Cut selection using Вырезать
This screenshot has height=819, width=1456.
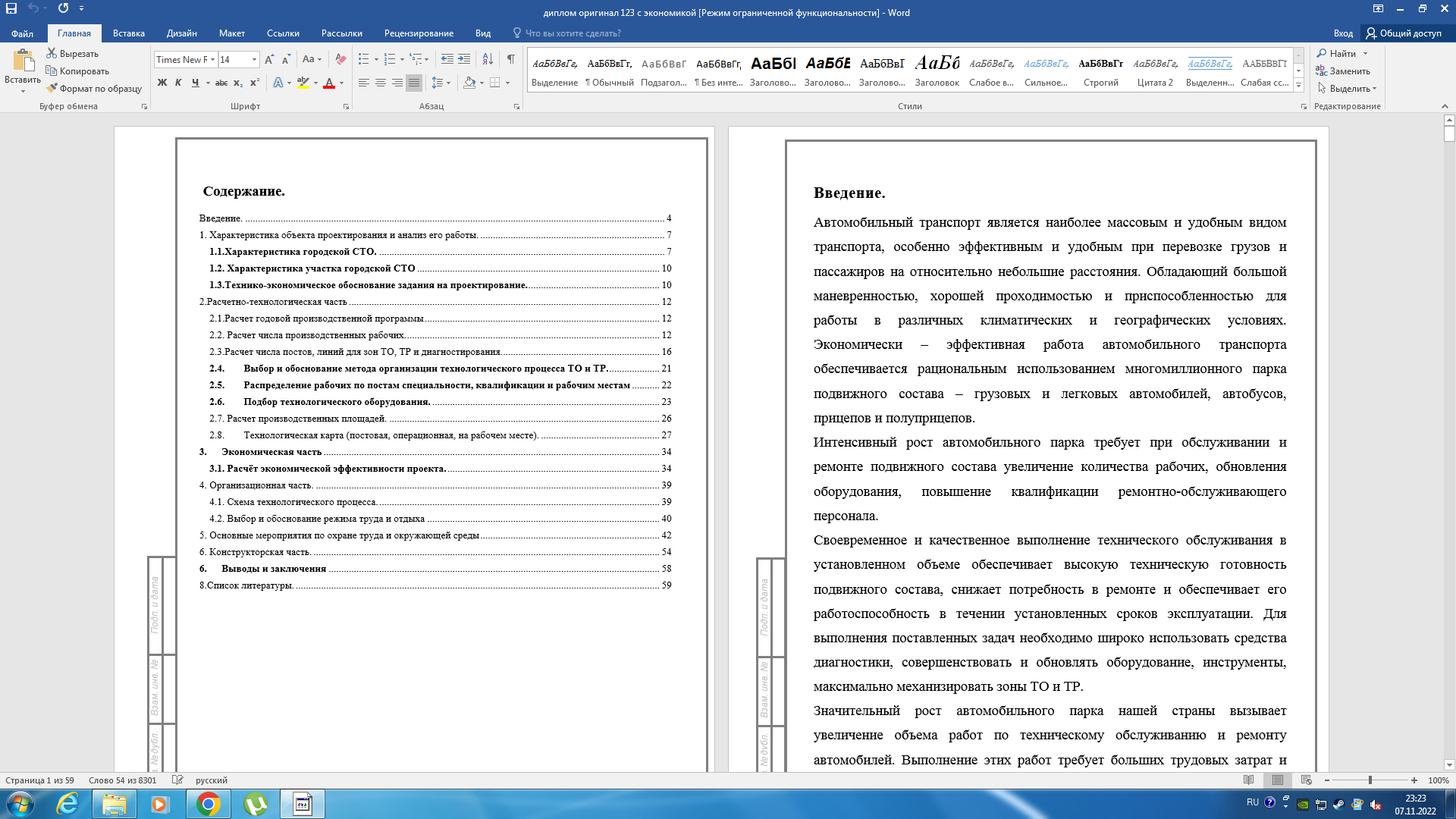coord(73,54)
